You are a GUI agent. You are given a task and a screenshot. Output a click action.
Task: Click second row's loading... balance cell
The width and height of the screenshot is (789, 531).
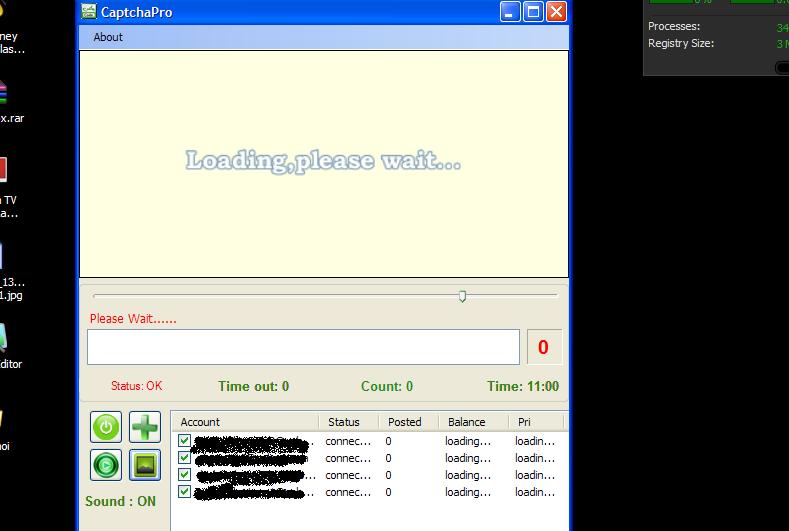[x=468, y=458]
